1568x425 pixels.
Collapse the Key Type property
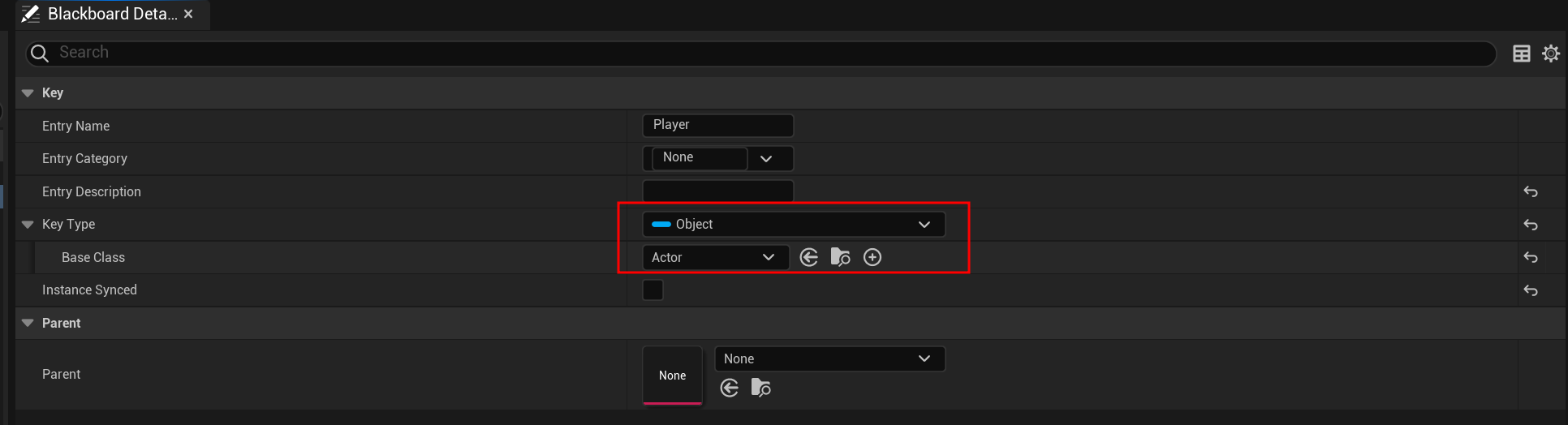(28, 225)
